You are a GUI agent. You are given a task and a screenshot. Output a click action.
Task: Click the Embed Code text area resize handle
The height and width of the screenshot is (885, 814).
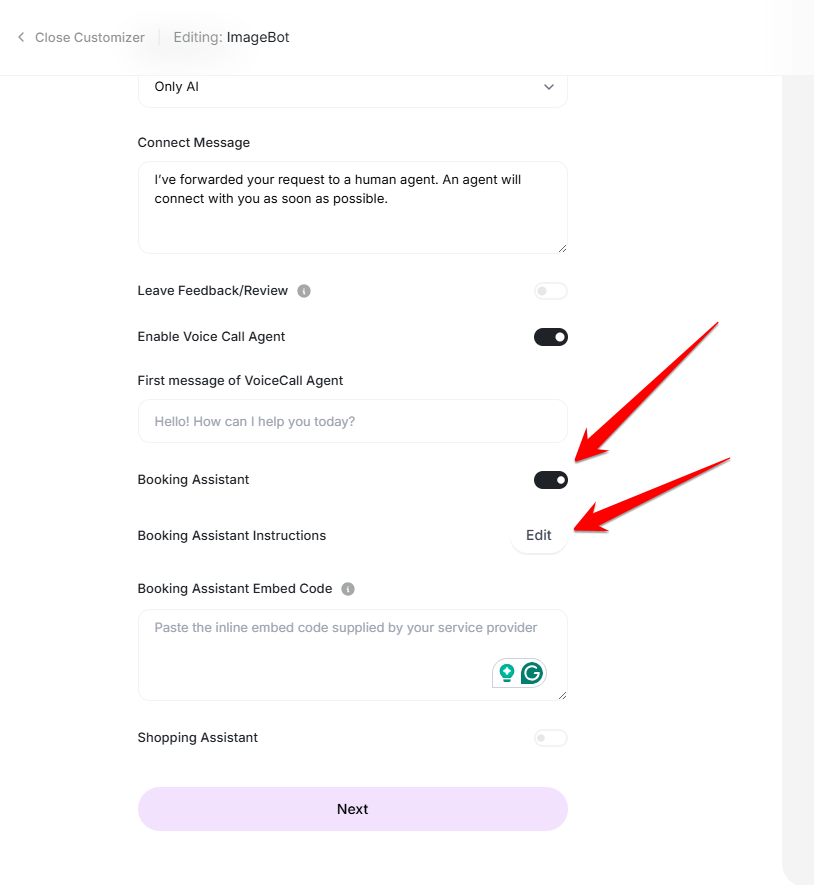click(x=562, y=695)
